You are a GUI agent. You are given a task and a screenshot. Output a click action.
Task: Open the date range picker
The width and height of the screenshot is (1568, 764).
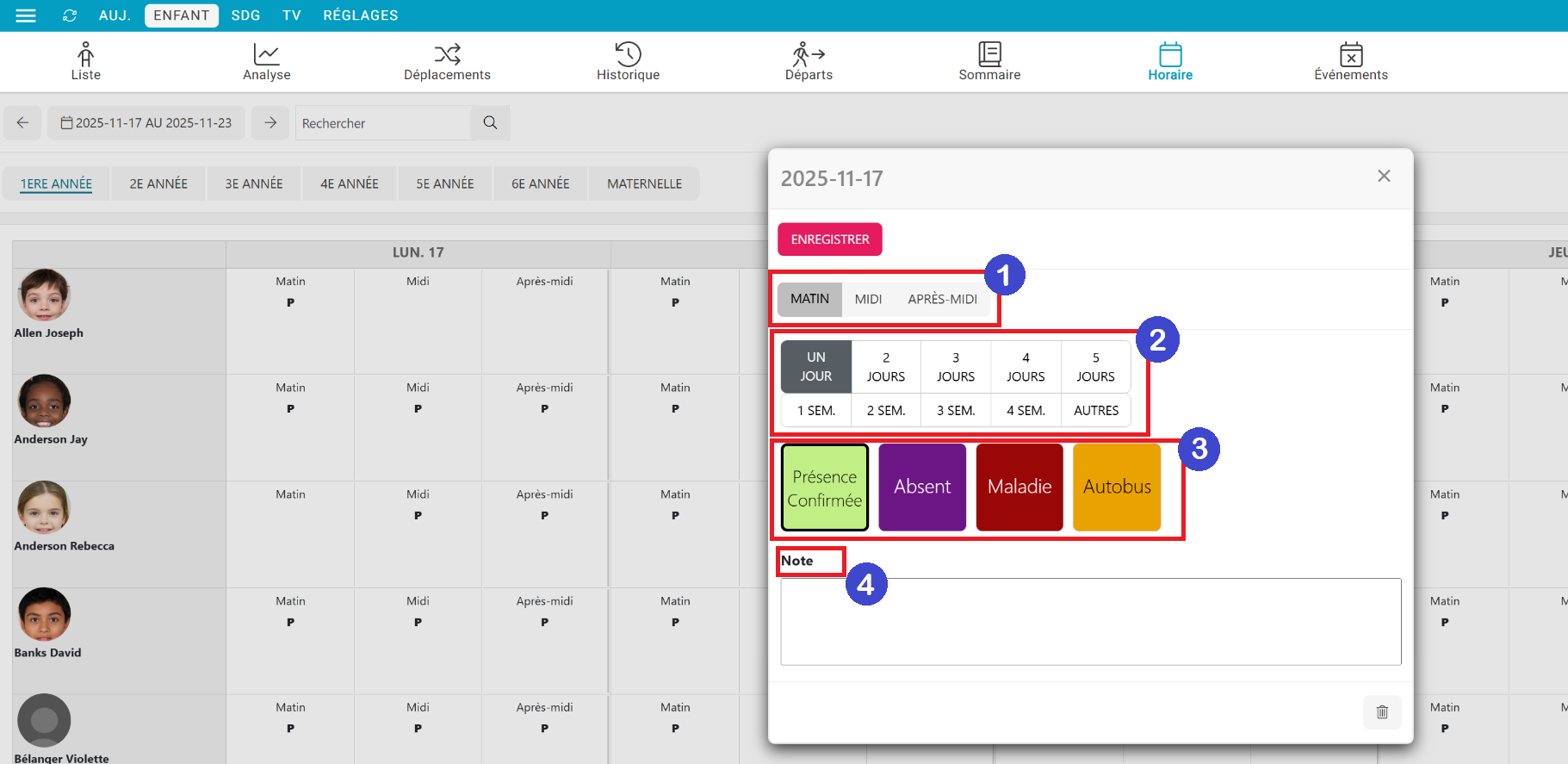point(146,123)
